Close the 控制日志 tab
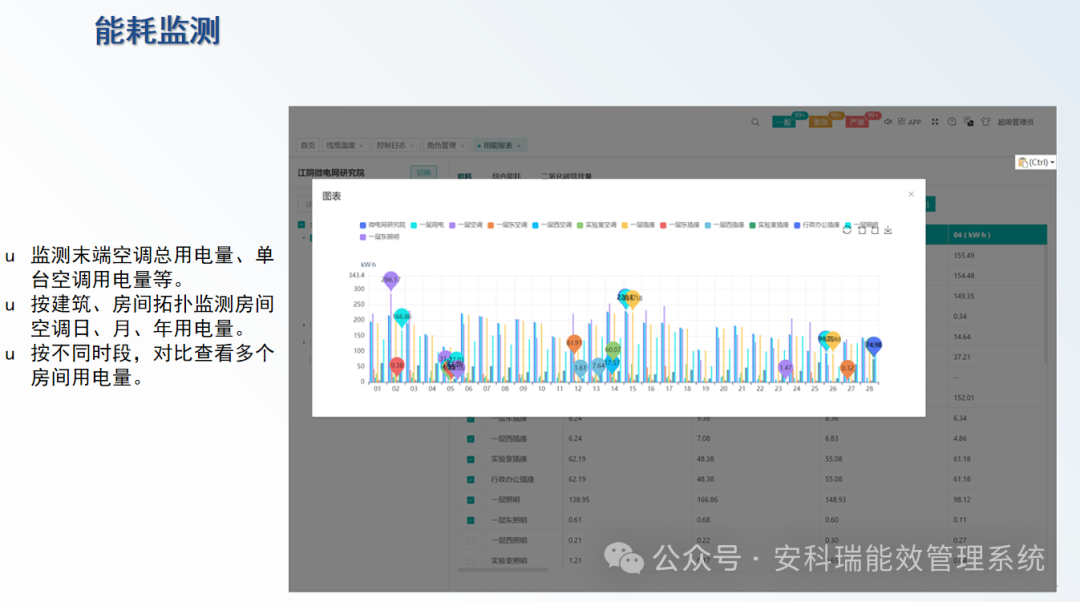 (x=412, y=145)
